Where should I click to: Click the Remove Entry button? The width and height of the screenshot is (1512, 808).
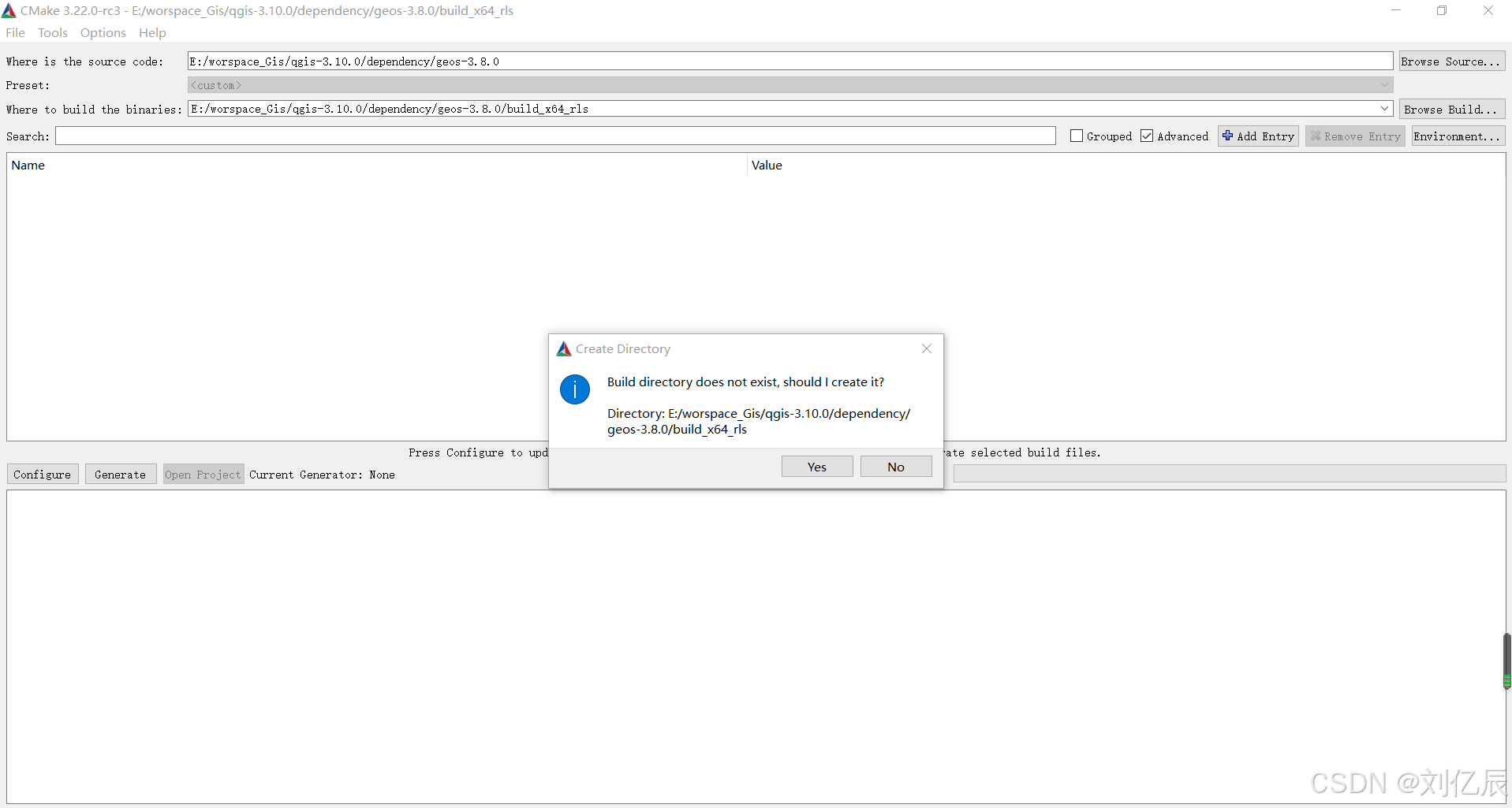point(1355,136)
